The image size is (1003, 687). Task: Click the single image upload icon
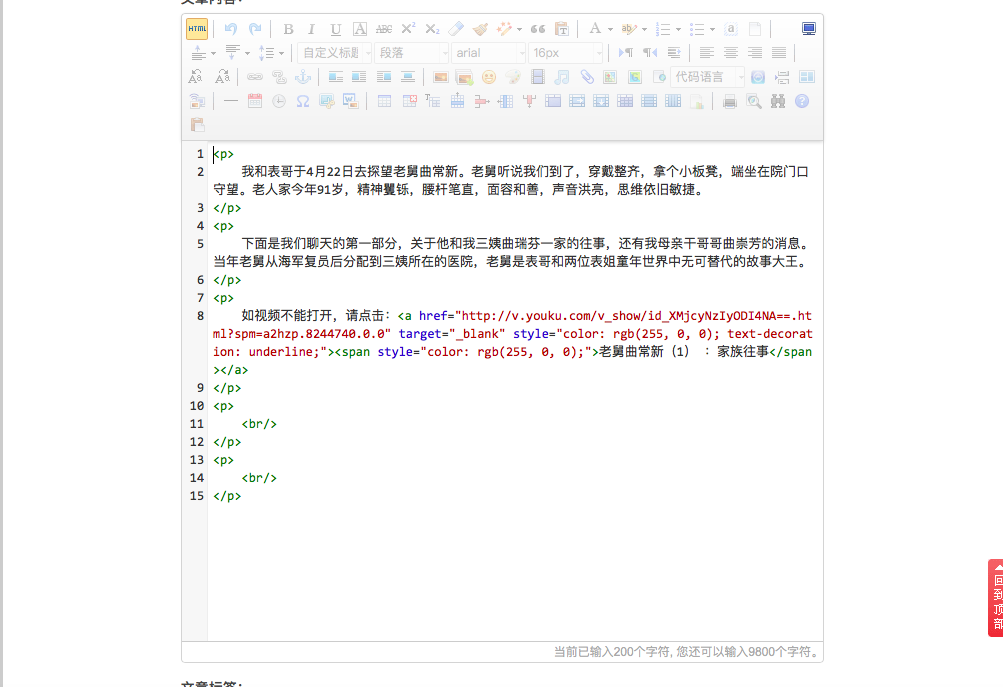441,77
